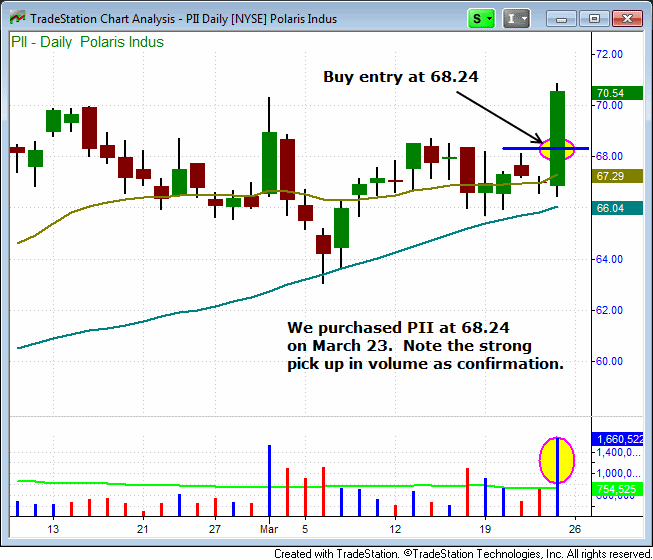Click the yellow highlighted volume ellipse

(x=557, y=460)
